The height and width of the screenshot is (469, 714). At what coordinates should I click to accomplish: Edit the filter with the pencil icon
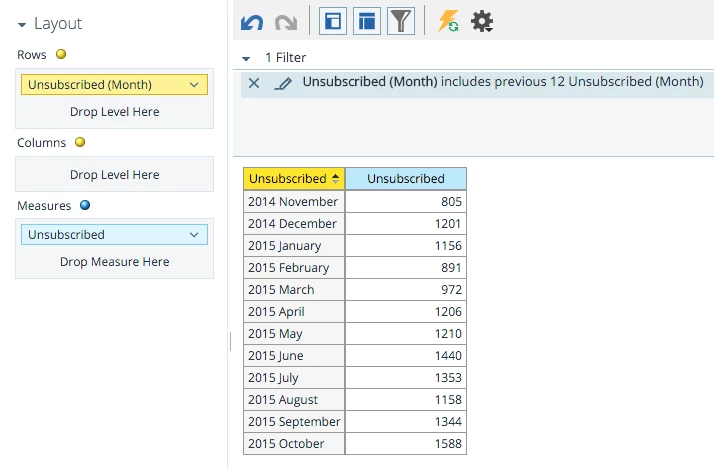[x=283, y=83]
